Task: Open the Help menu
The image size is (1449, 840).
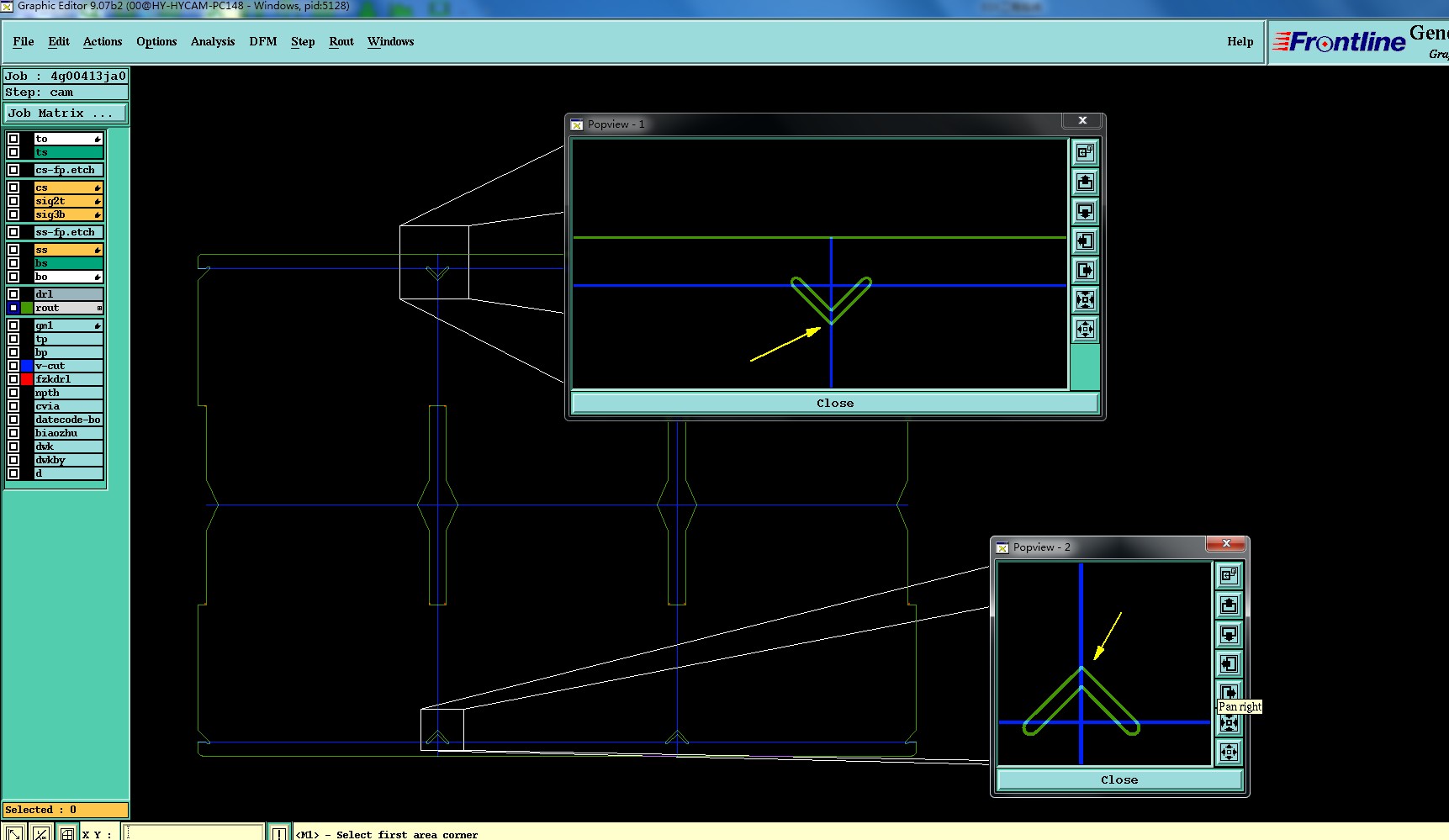Action: 1240,41
